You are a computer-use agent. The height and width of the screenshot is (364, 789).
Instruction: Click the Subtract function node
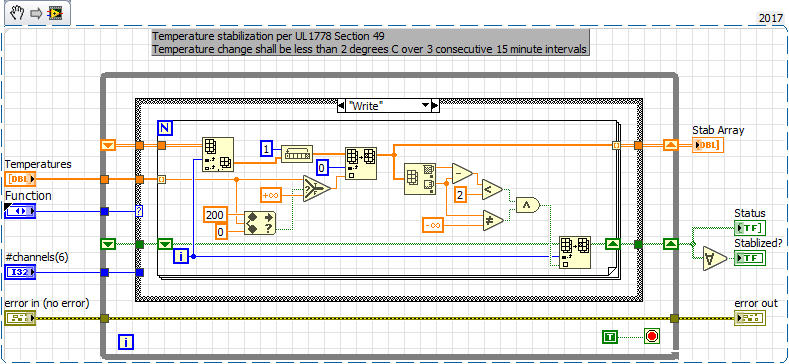click(462, 173)
